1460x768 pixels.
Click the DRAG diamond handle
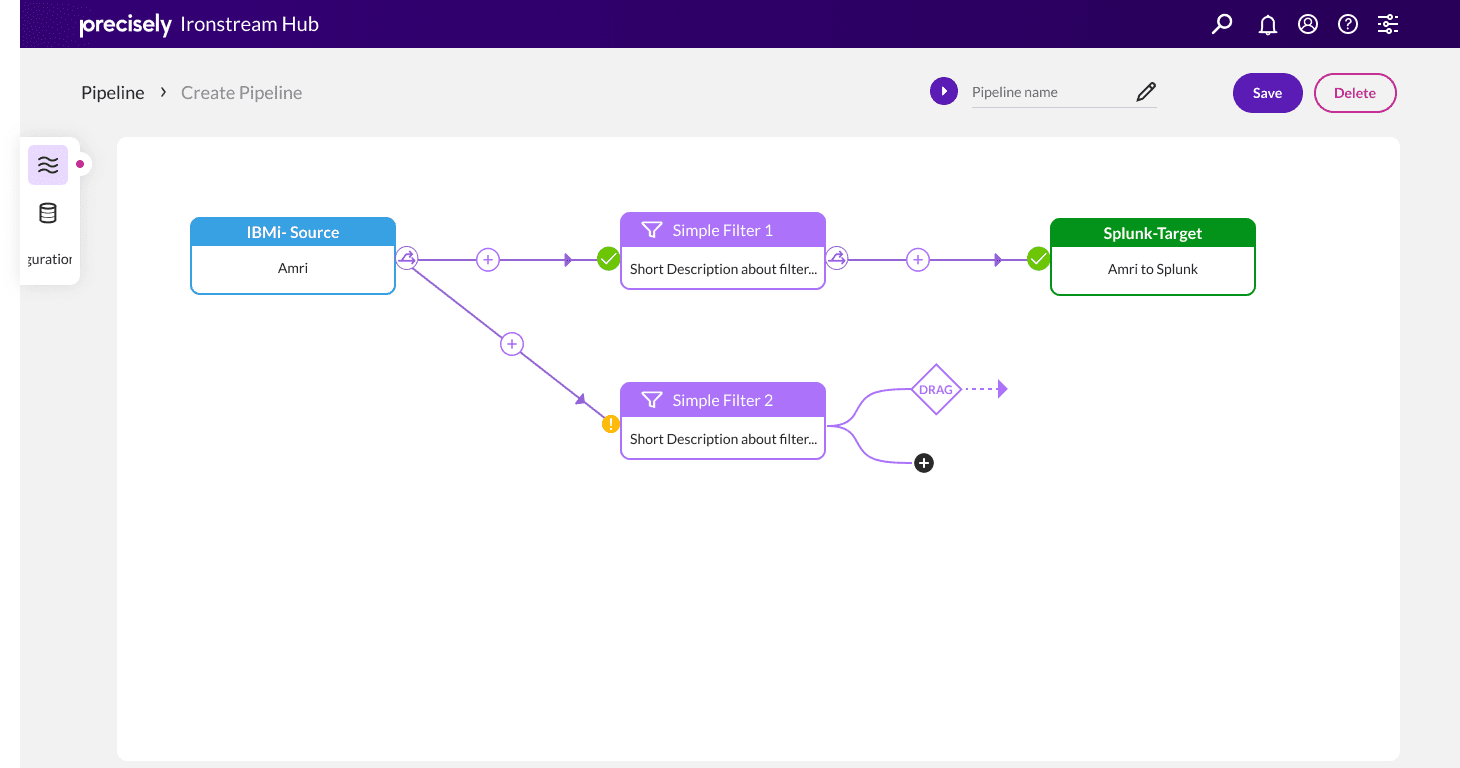tap(936, 389)
